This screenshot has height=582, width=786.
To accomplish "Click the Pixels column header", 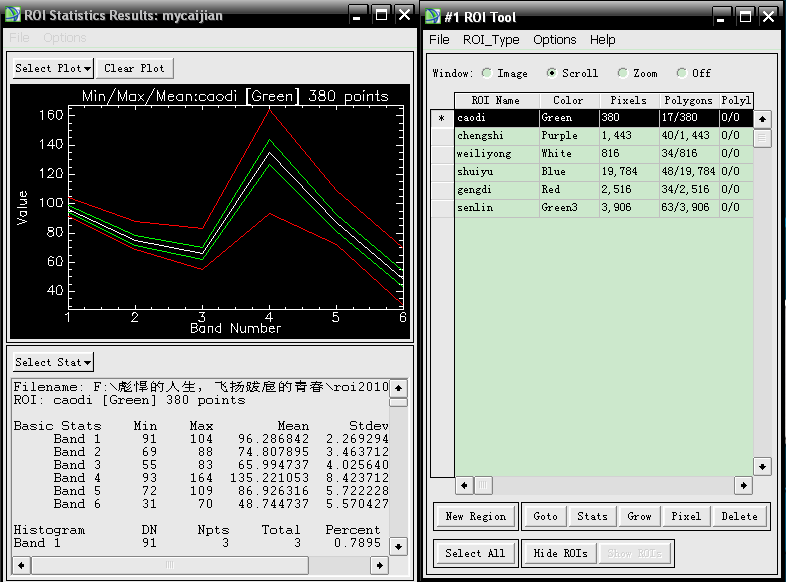I will pos(629,101).
